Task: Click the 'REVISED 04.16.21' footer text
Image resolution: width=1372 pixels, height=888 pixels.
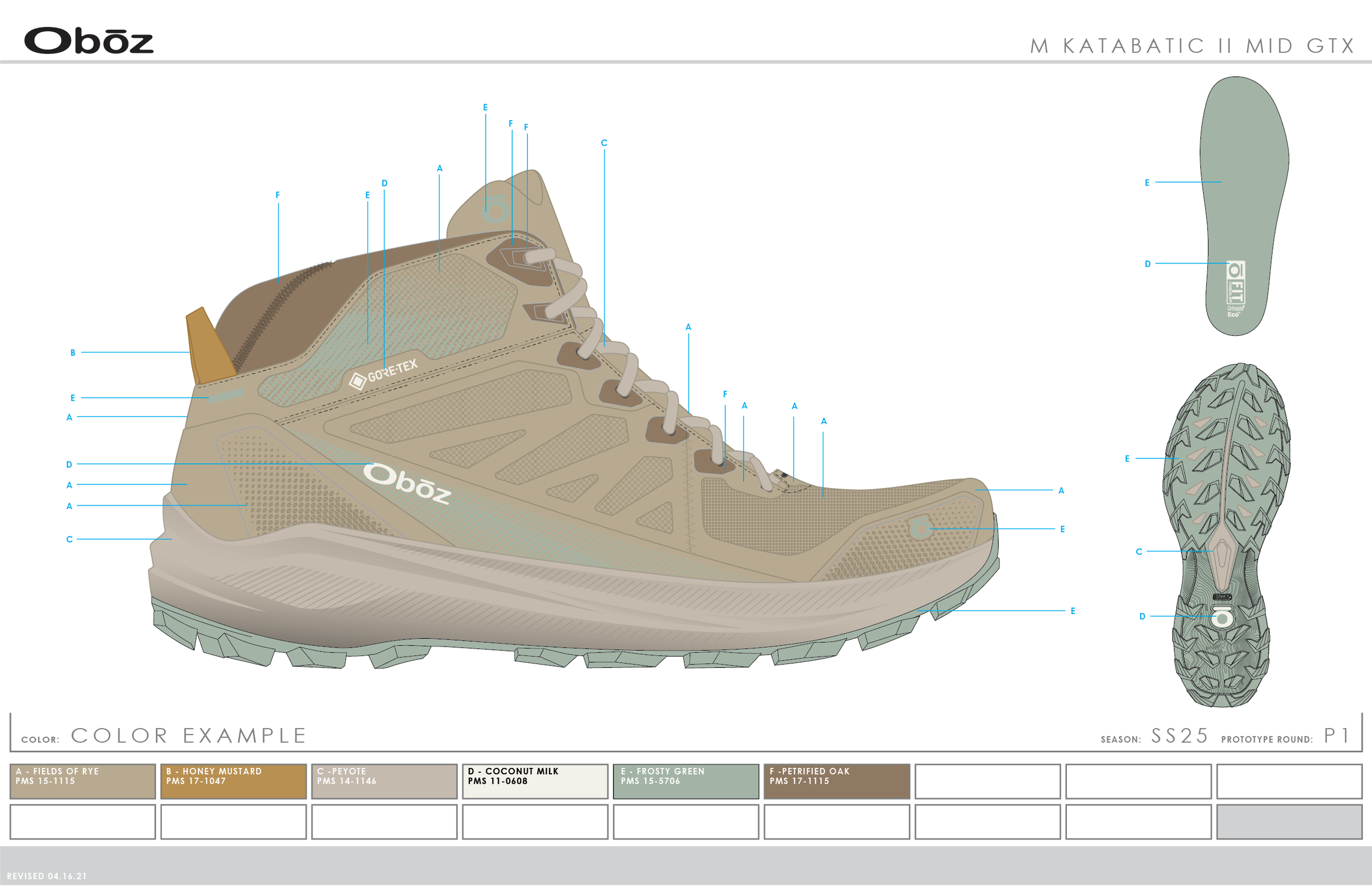Action: pyautogui.click(x=47, y=877)
